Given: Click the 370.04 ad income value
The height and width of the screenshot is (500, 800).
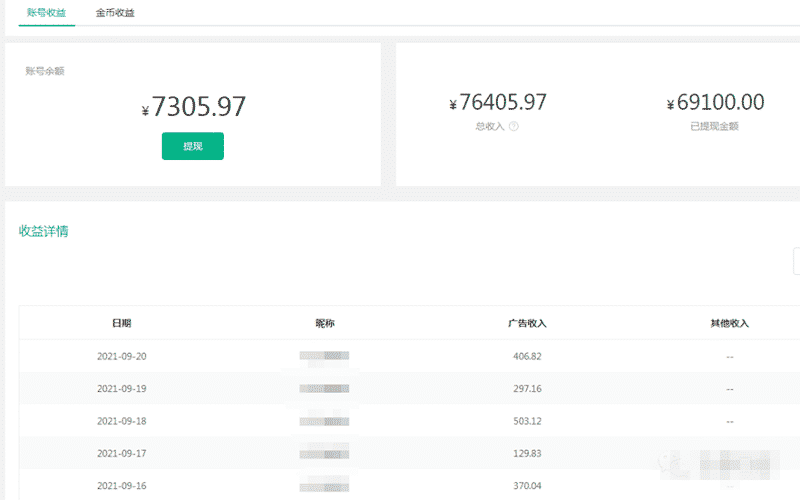Looking at the screenshot, I should (527, 486).
